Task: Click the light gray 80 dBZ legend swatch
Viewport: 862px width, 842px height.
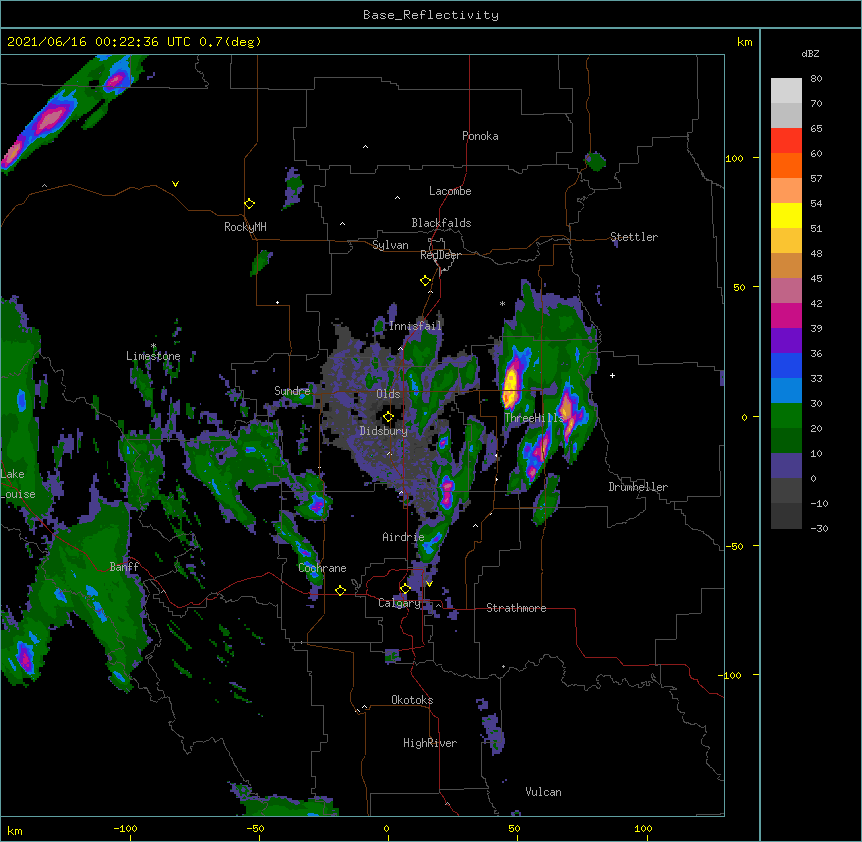Action: coord(786,91)
